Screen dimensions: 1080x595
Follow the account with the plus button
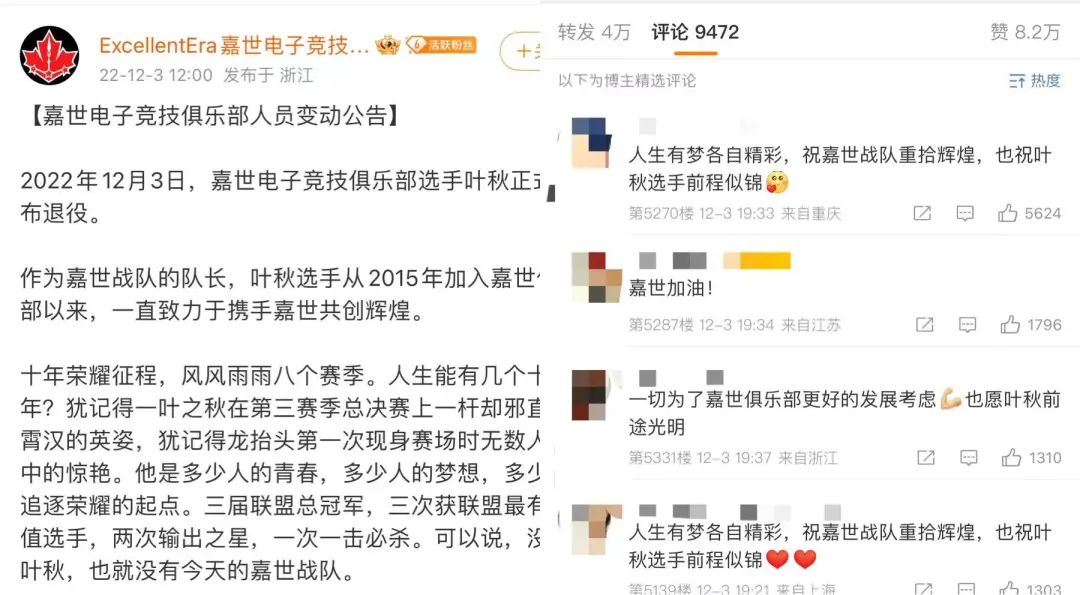pos(522,51)
